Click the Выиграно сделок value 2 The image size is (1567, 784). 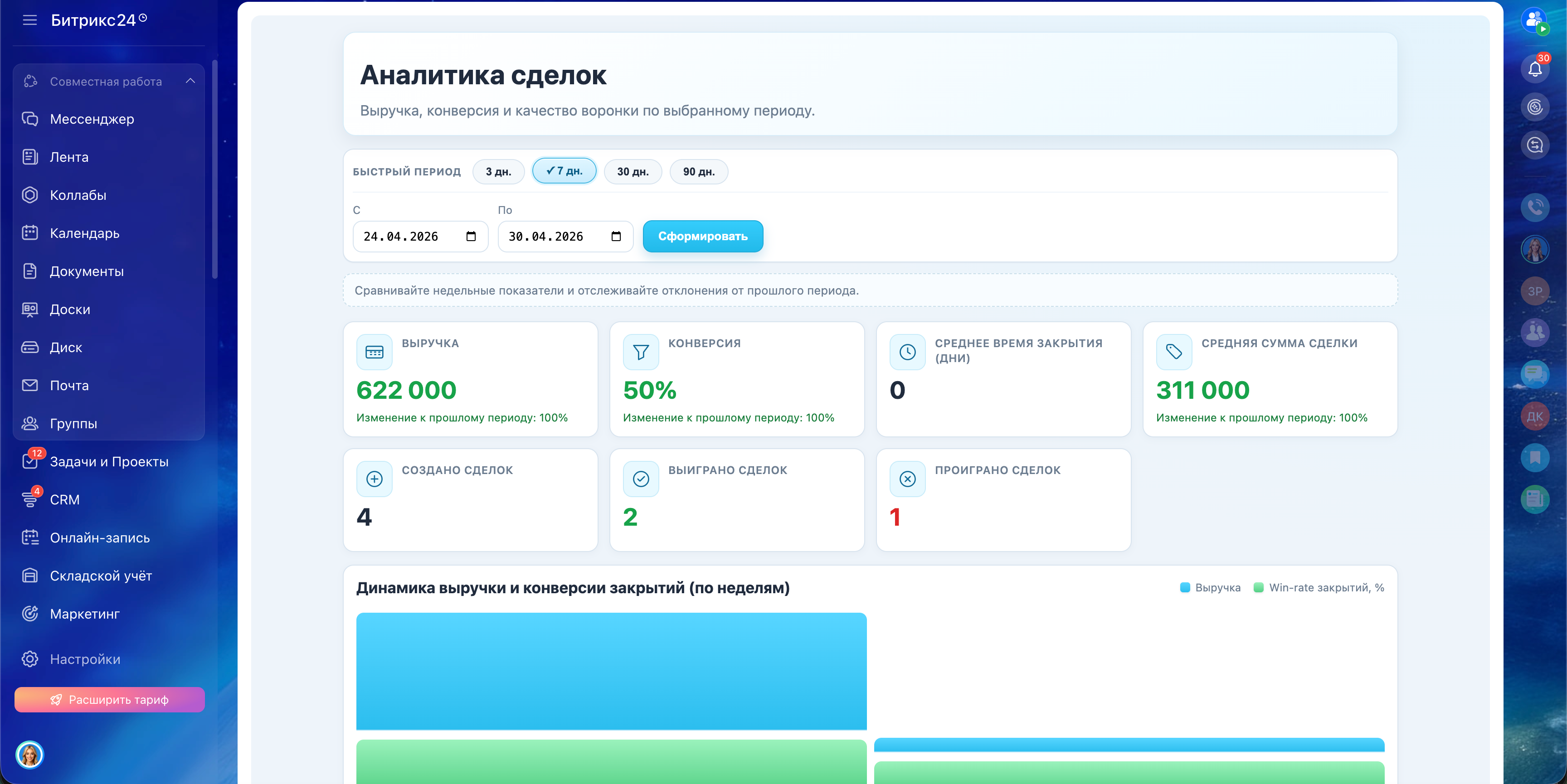click(630, 517)
